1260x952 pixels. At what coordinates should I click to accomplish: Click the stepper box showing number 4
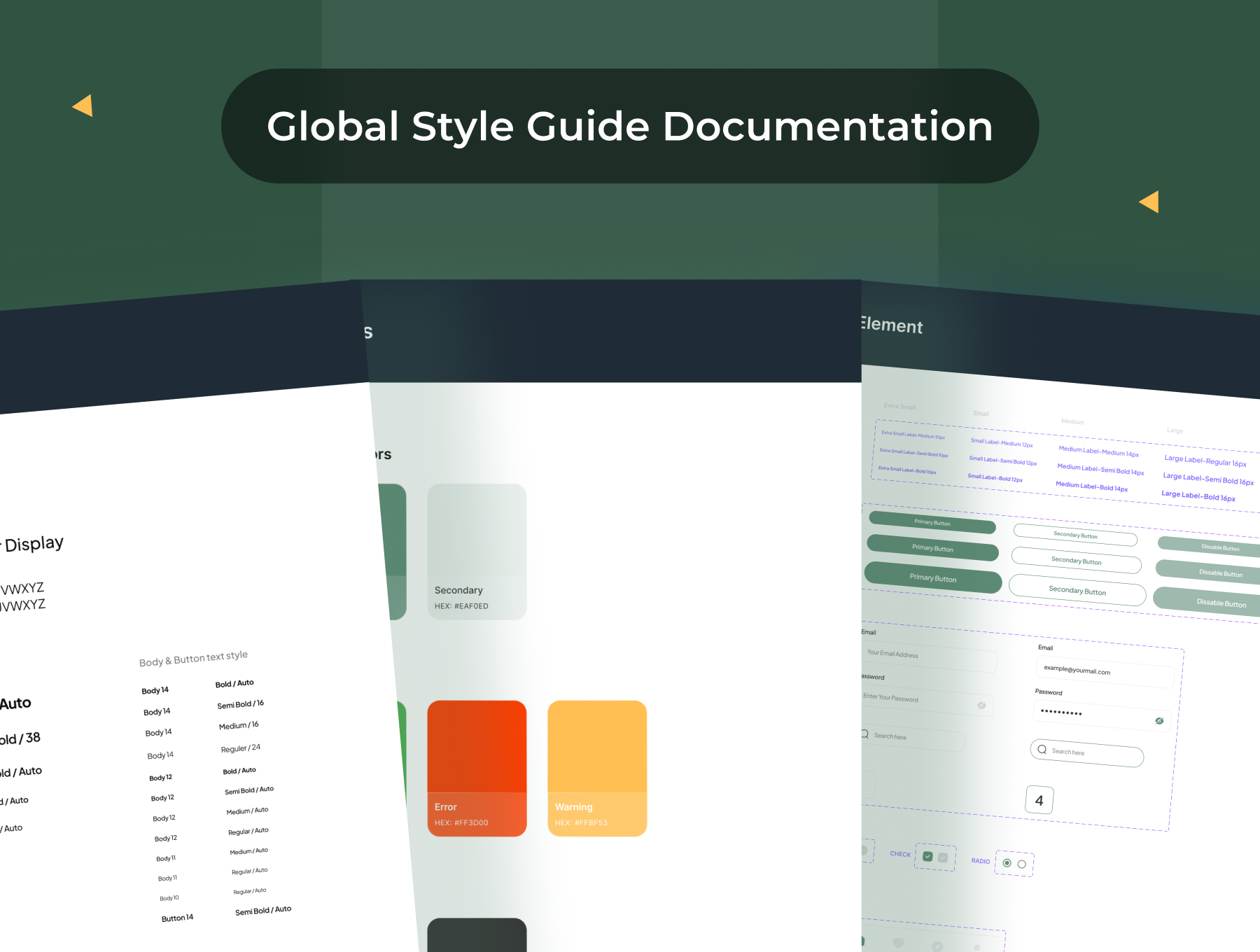(x=1040, y=801)
